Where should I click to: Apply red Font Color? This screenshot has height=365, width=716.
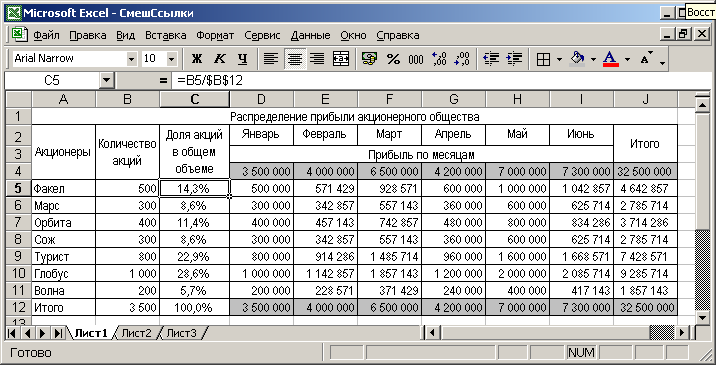[x=611, y=59]
